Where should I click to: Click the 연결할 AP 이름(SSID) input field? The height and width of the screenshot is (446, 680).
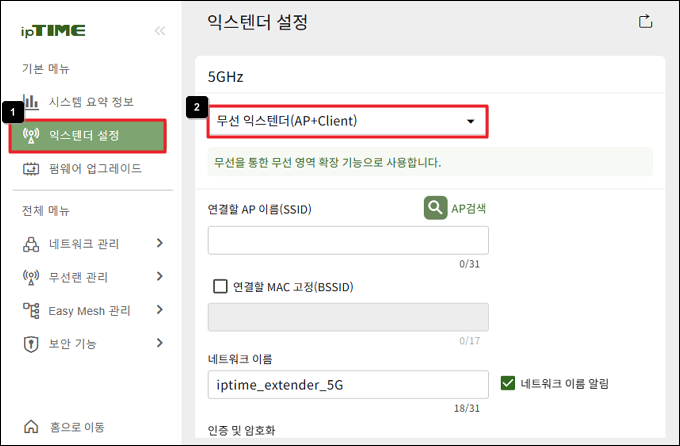(348, 240)
